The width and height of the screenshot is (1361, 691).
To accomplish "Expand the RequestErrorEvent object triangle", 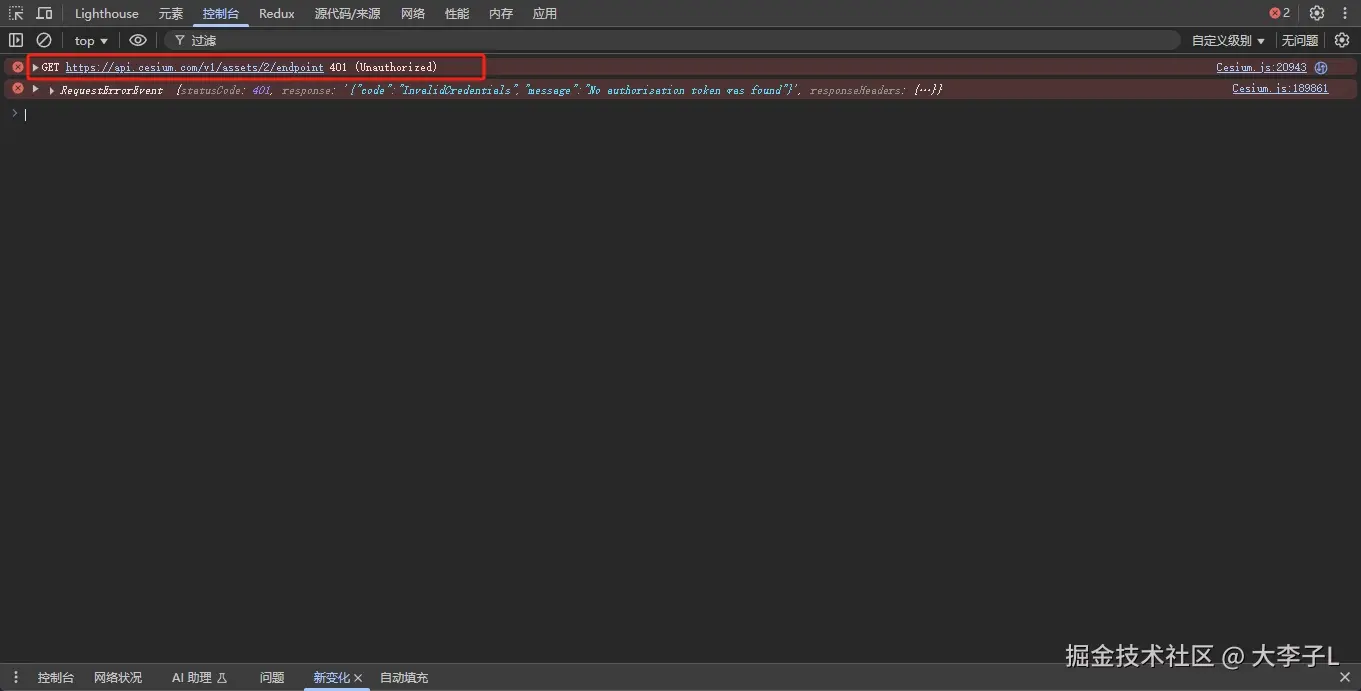I will pos(52,90).
